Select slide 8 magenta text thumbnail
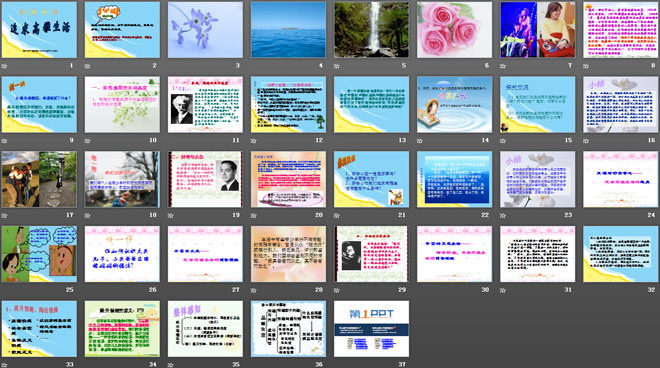This screenshot has height=368, width=660. tap(621, 30)
